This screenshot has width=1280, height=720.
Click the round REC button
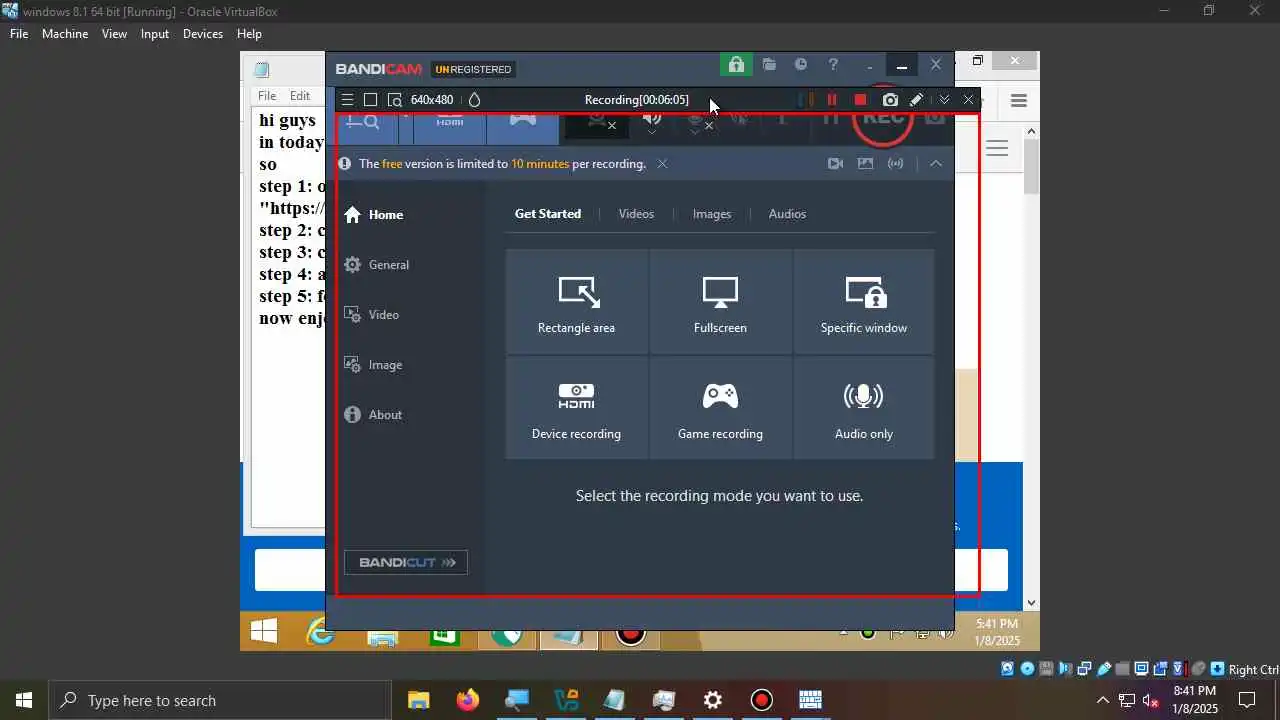pos(883,120)
